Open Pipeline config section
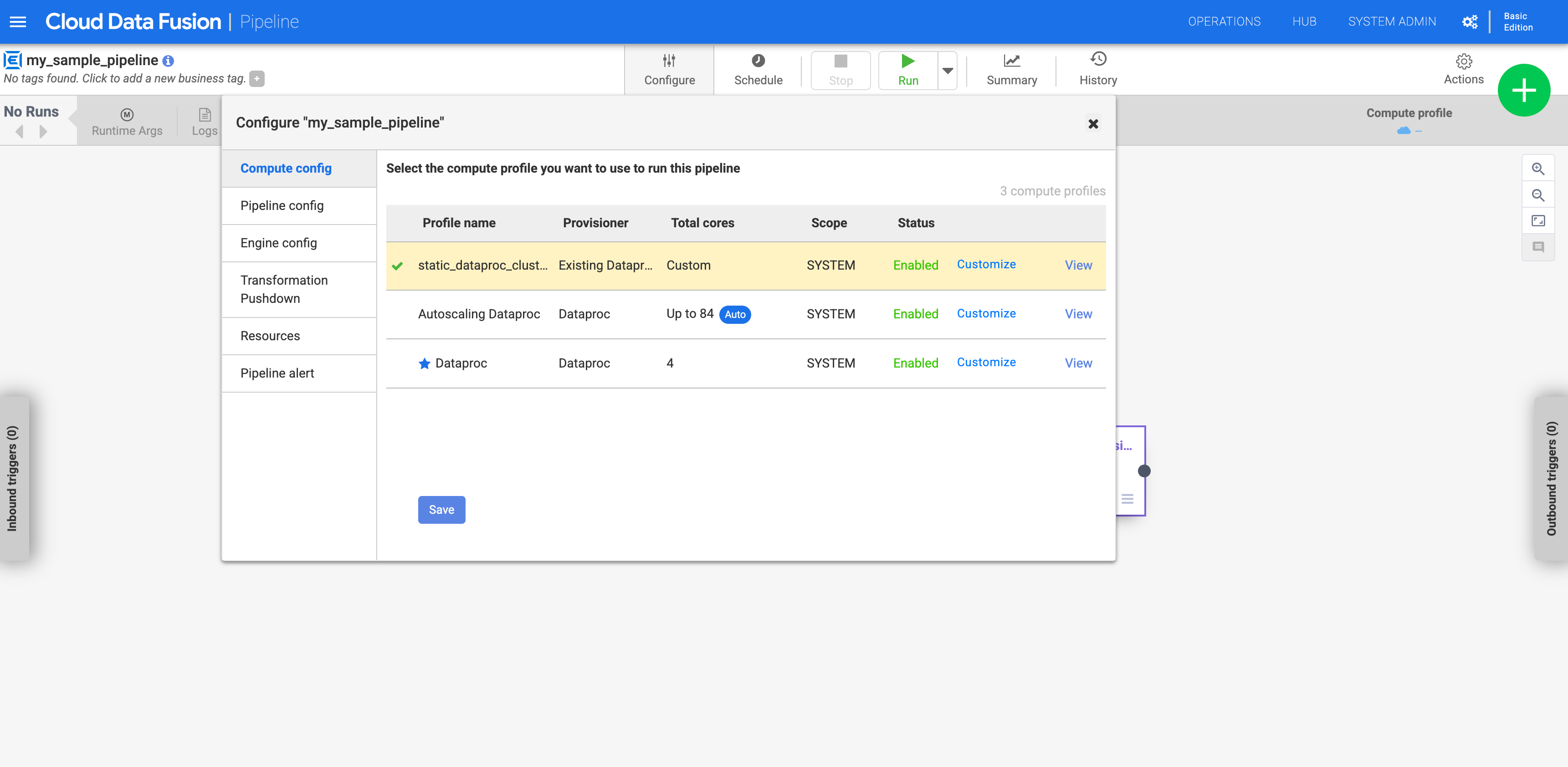Screen dimensions: 1568x767 tap(282, 205)
